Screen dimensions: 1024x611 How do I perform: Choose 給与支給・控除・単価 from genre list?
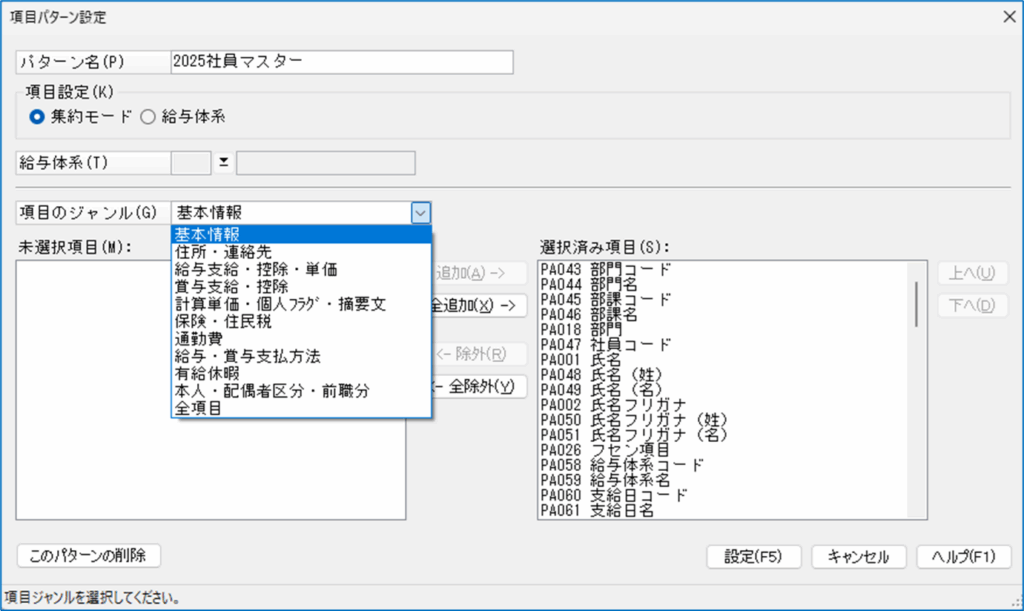tap(254, 269)
